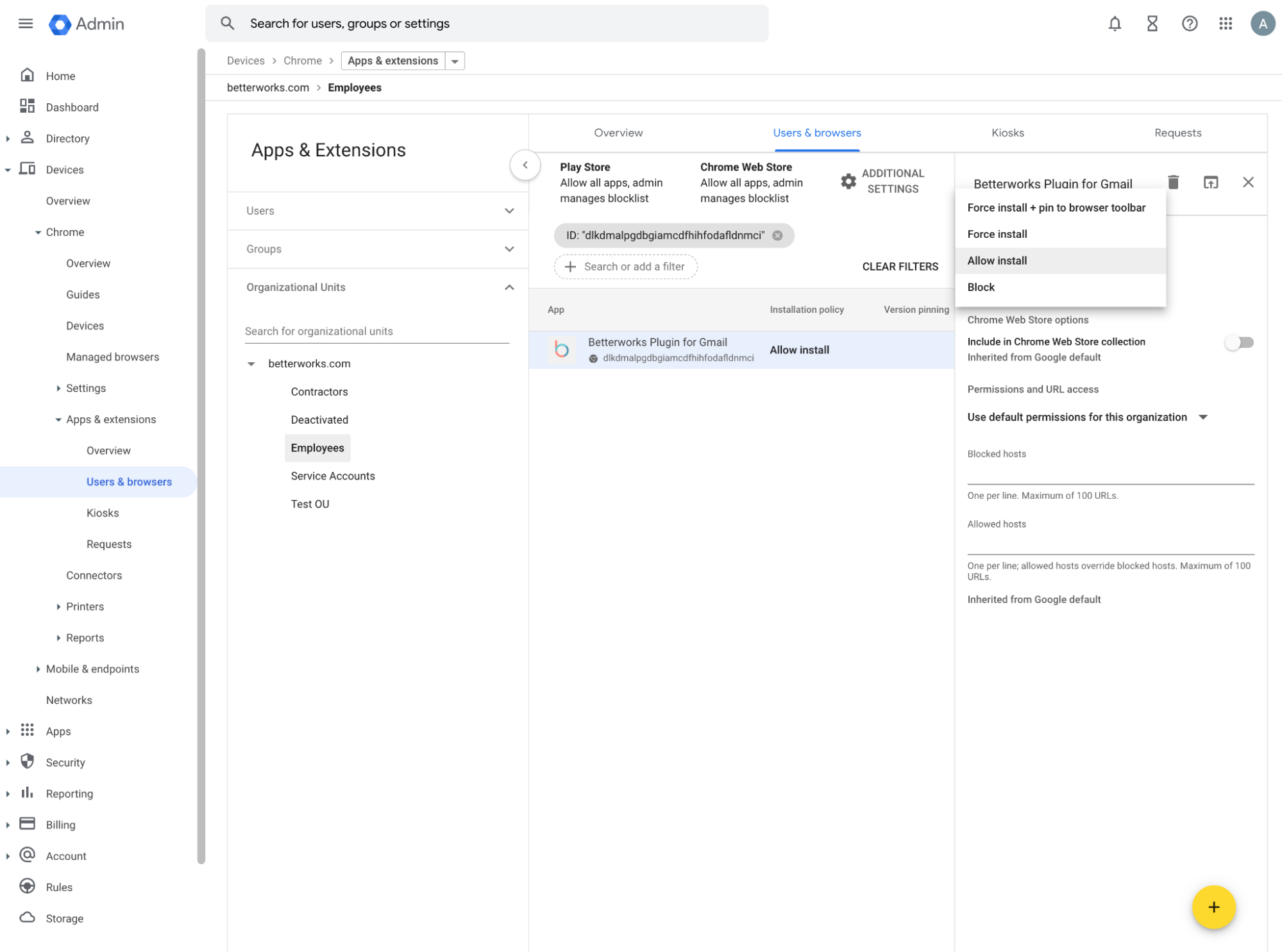
Task: Expand Printers in sidebar
Action: tap(58, 606)
